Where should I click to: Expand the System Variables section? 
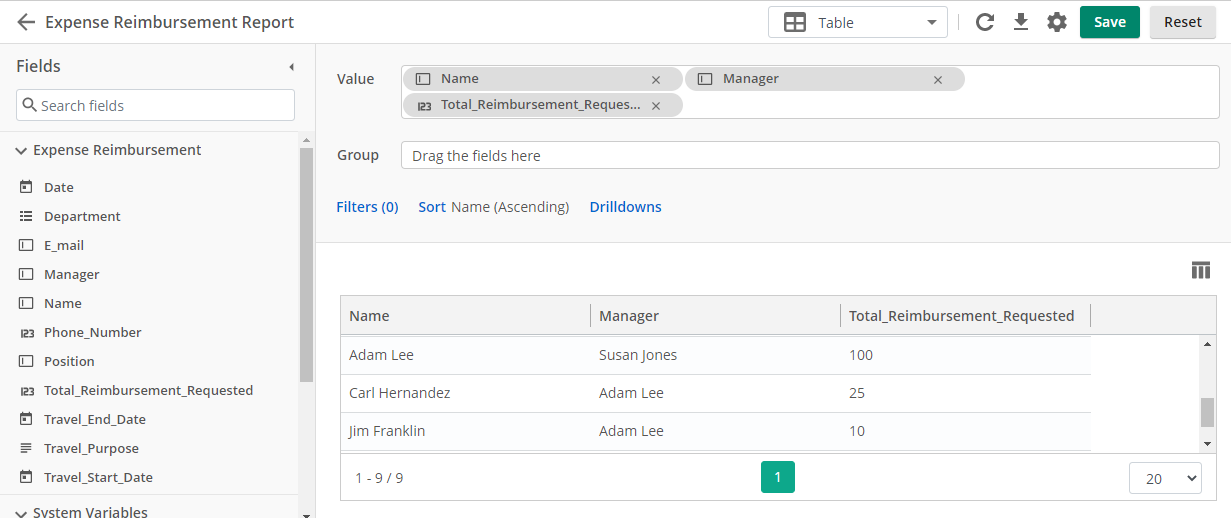(21, 512)
